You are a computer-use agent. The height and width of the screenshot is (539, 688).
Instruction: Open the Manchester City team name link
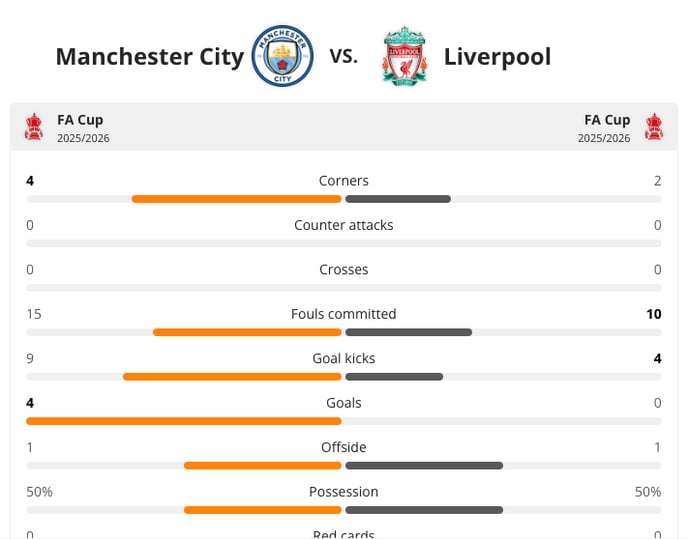[150, 57]
